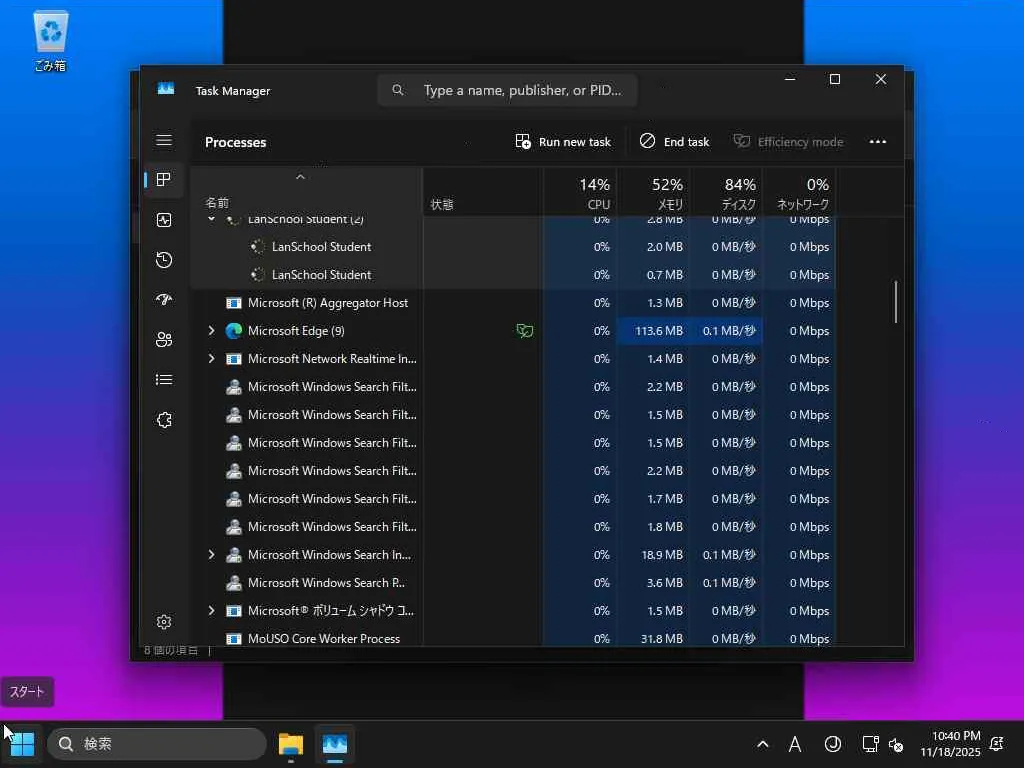
Task: Click the 113.6 MB memory cell
Action: click(x=654, y=331)
